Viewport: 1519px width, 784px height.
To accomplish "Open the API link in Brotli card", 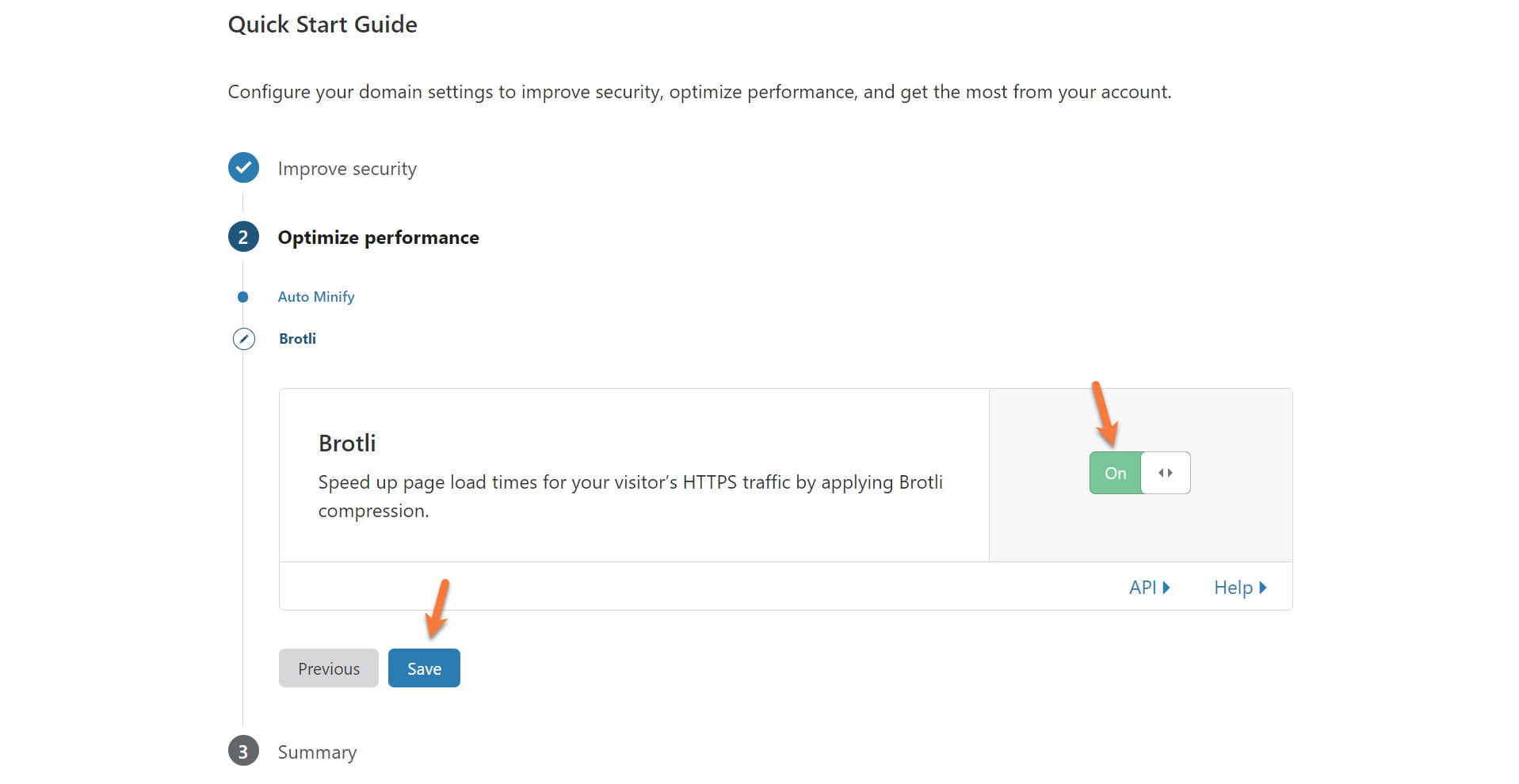I will 1142,588.
